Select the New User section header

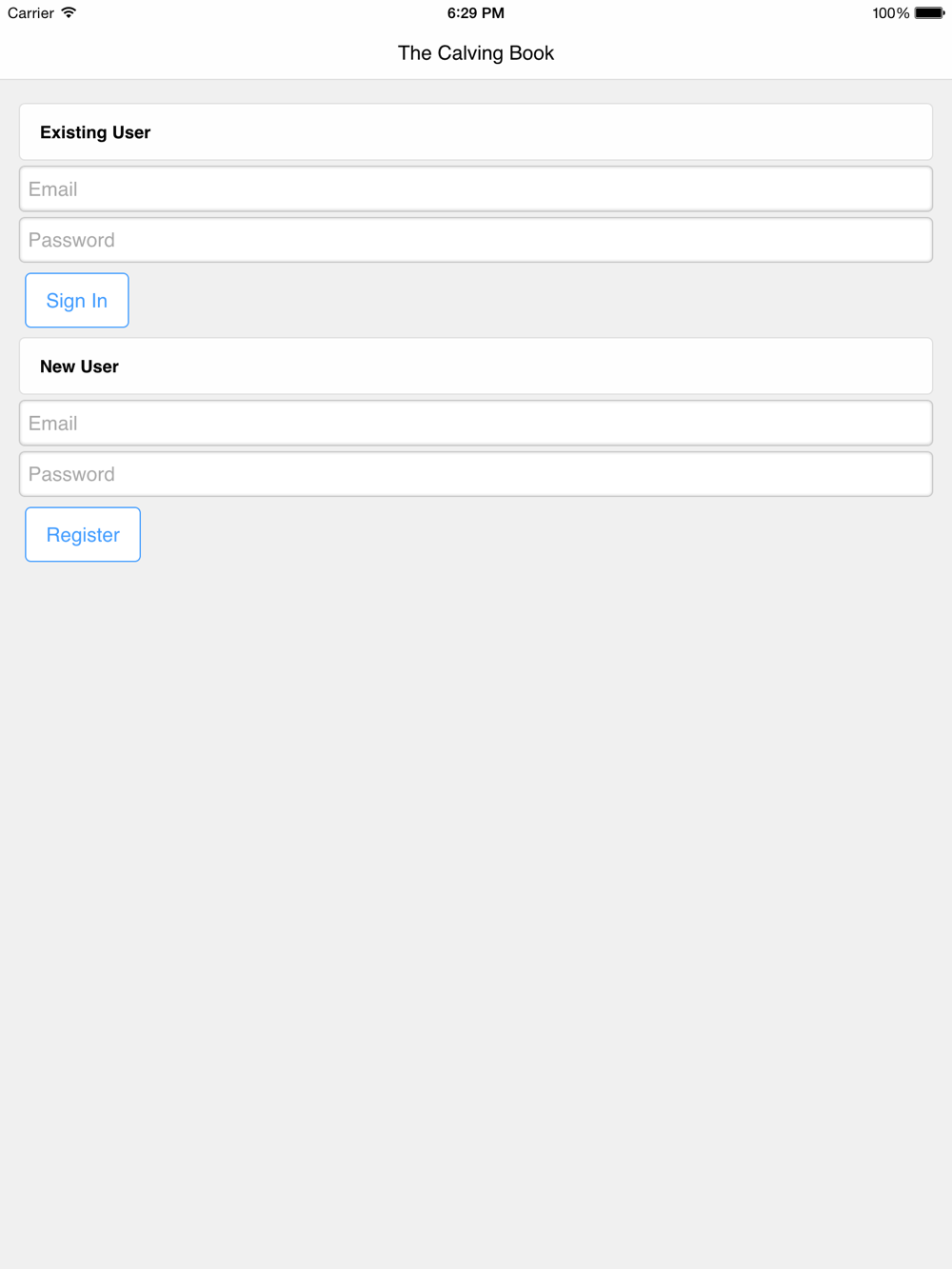click(475, 367)
